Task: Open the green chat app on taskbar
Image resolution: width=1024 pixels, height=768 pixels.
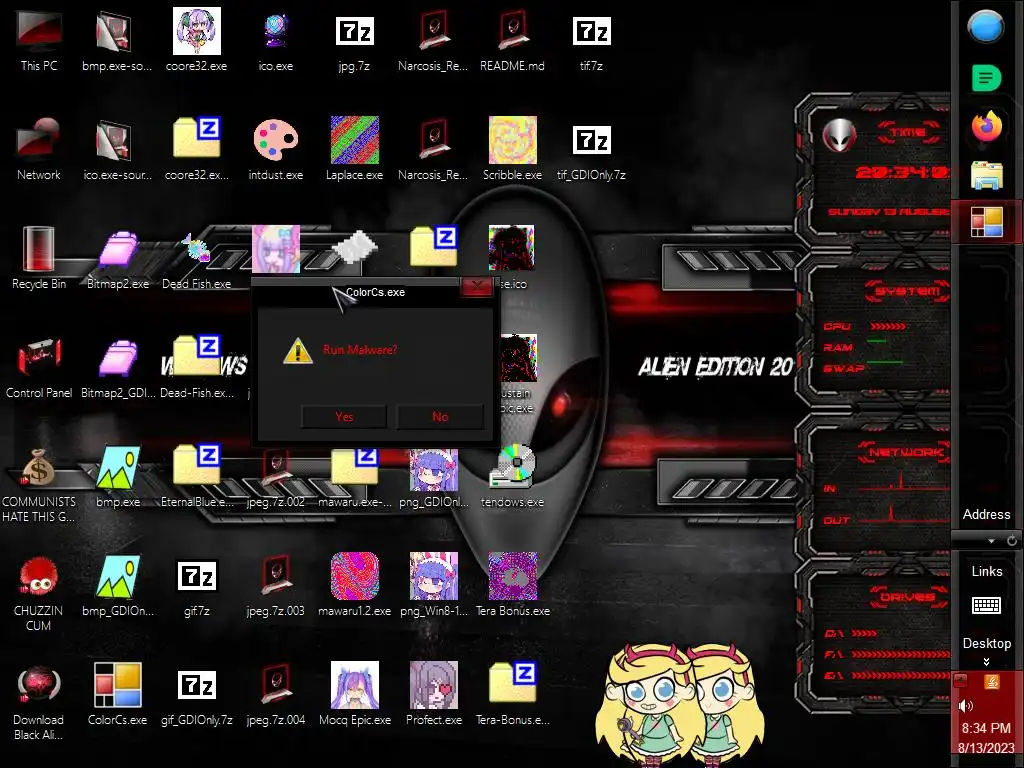Action: [986, 78]
